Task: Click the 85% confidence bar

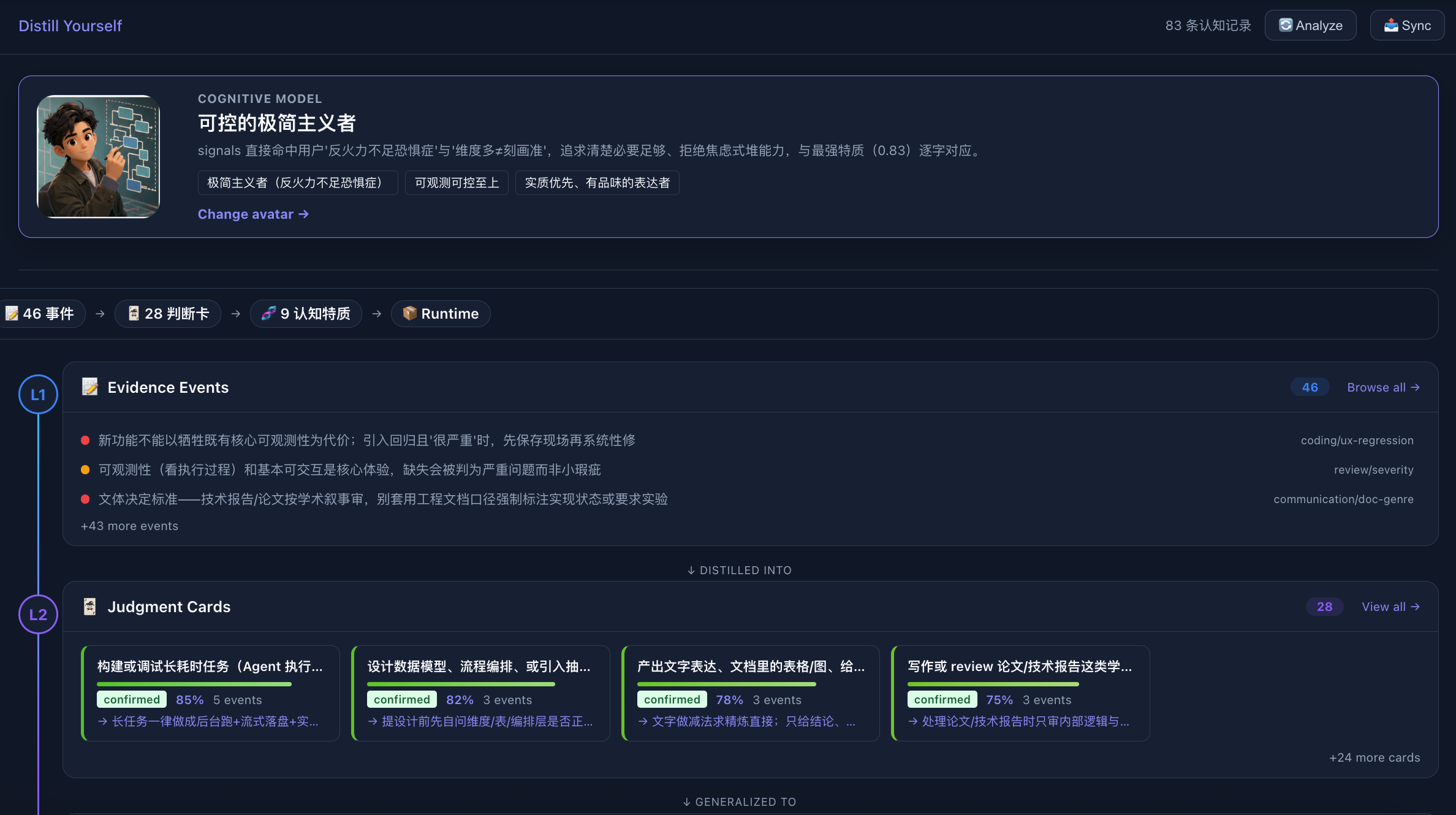Action: tap(194, 684)
